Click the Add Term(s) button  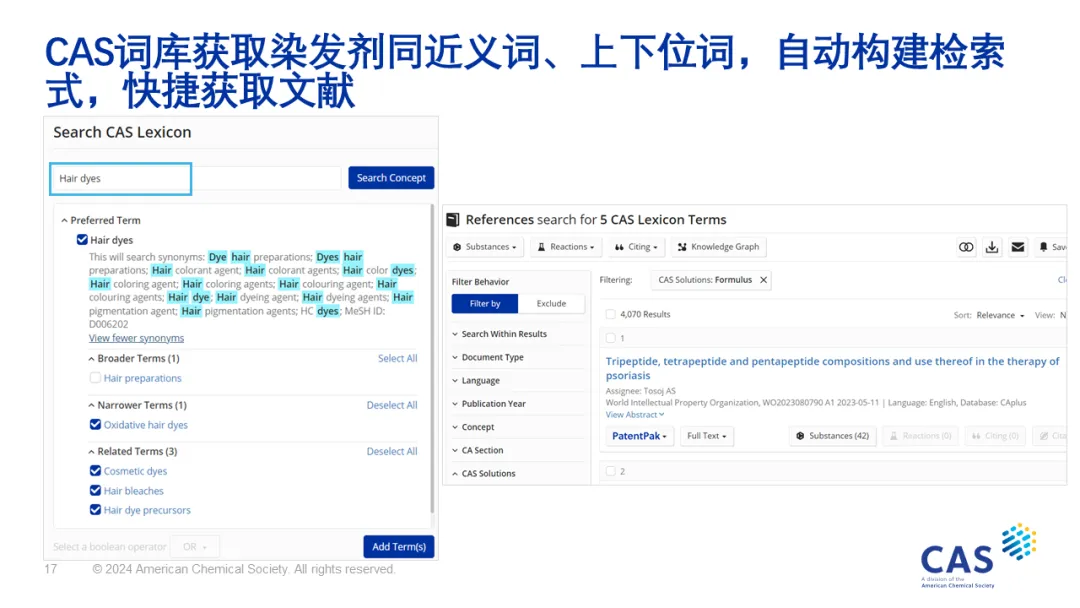pyautogui.click(x=399, y=547)
